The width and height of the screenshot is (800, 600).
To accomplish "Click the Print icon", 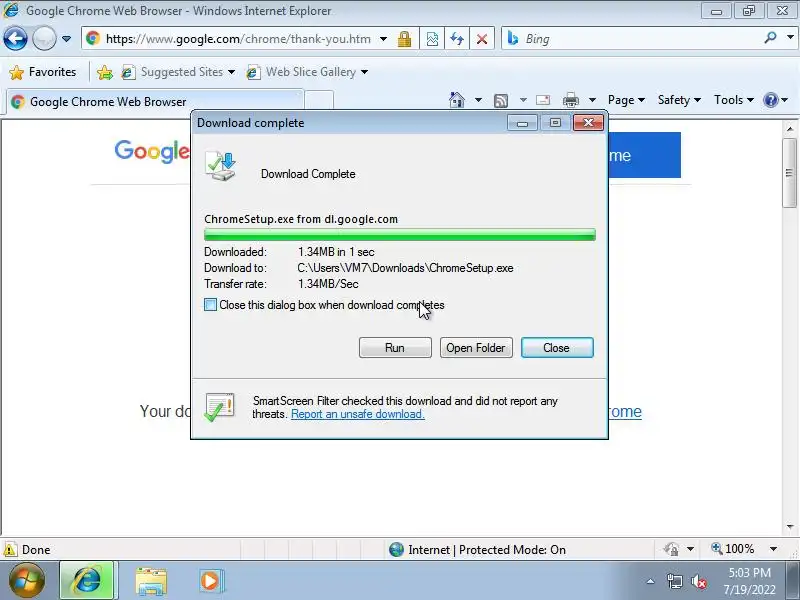I will [570, 100].
